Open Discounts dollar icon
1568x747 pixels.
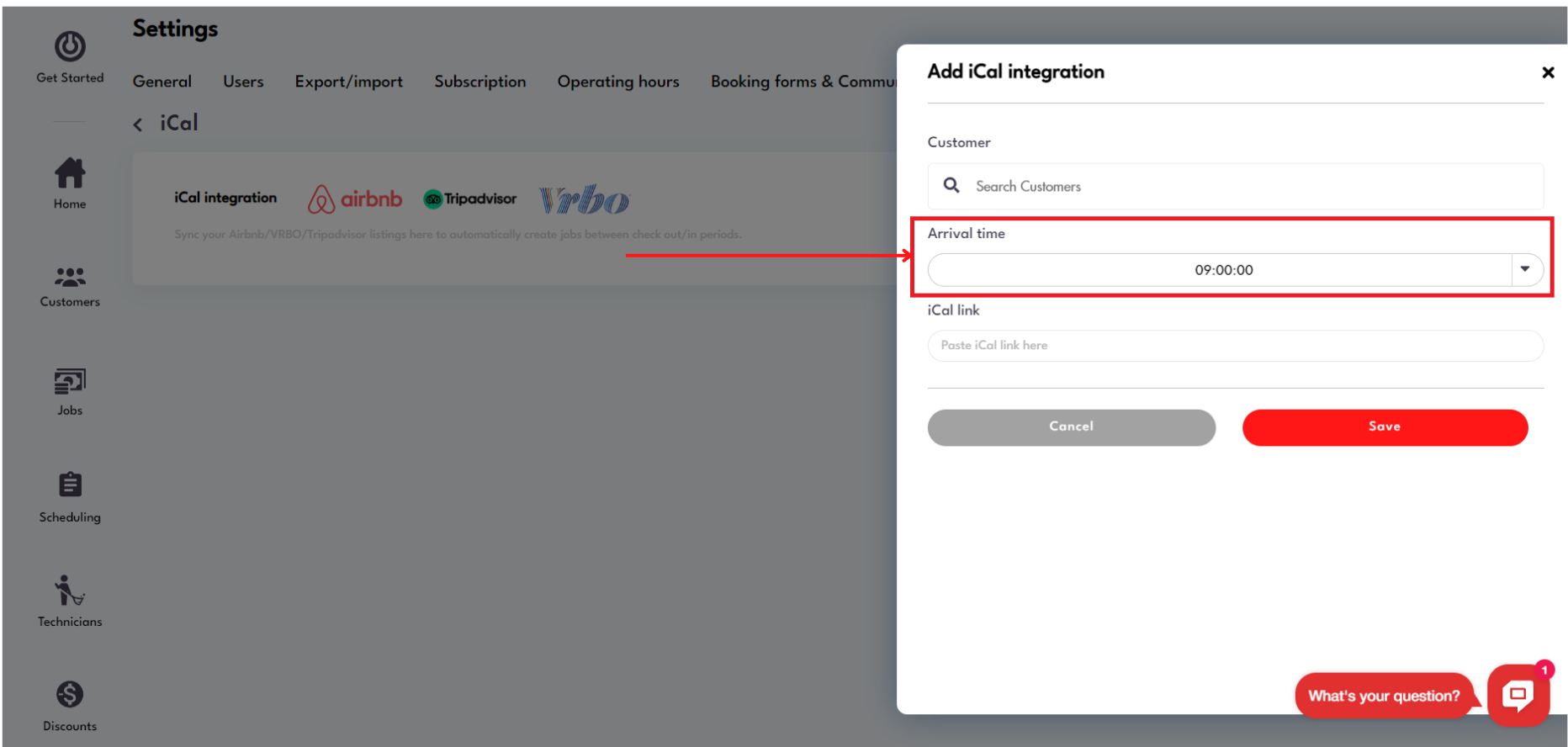tap(70, 695)
